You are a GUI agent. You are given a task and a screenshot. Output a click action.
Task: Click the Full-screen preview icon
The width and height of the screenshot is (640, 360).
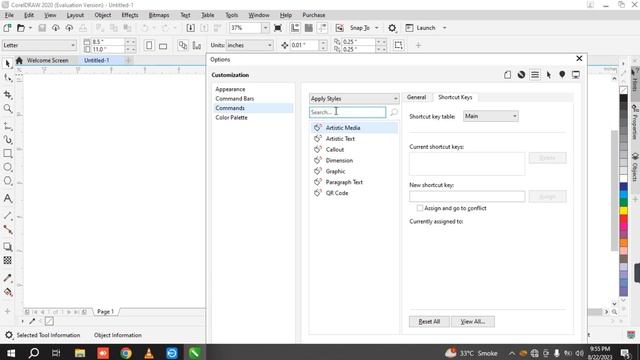tap(278, 28)
